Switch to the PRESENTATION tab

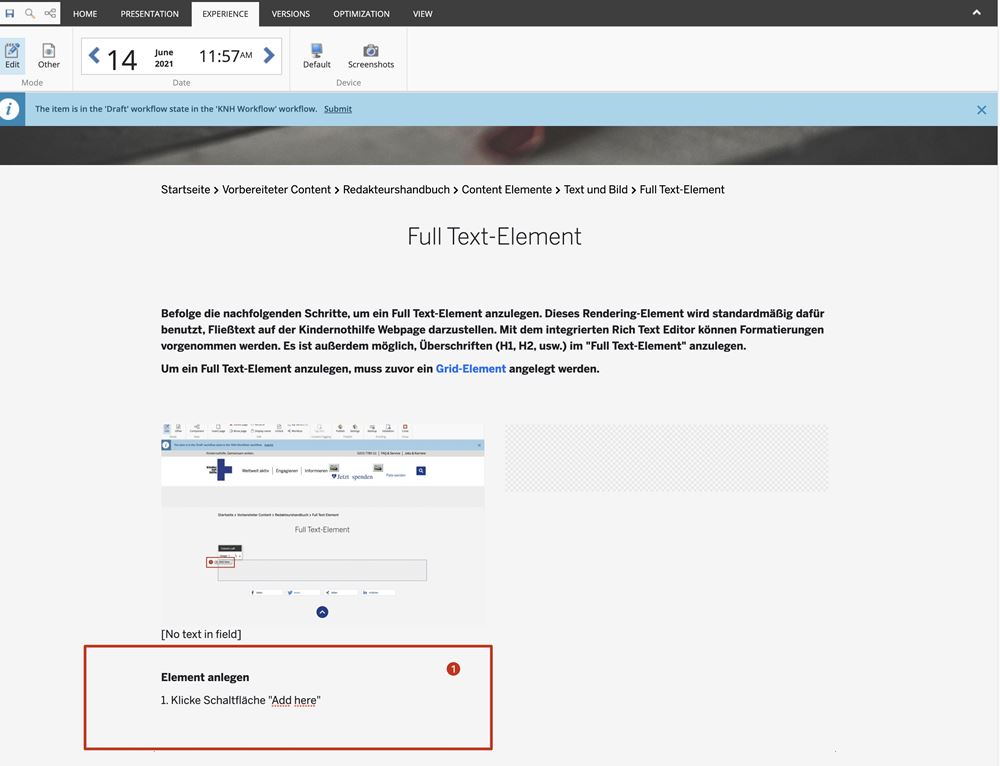tap(150, 14)
